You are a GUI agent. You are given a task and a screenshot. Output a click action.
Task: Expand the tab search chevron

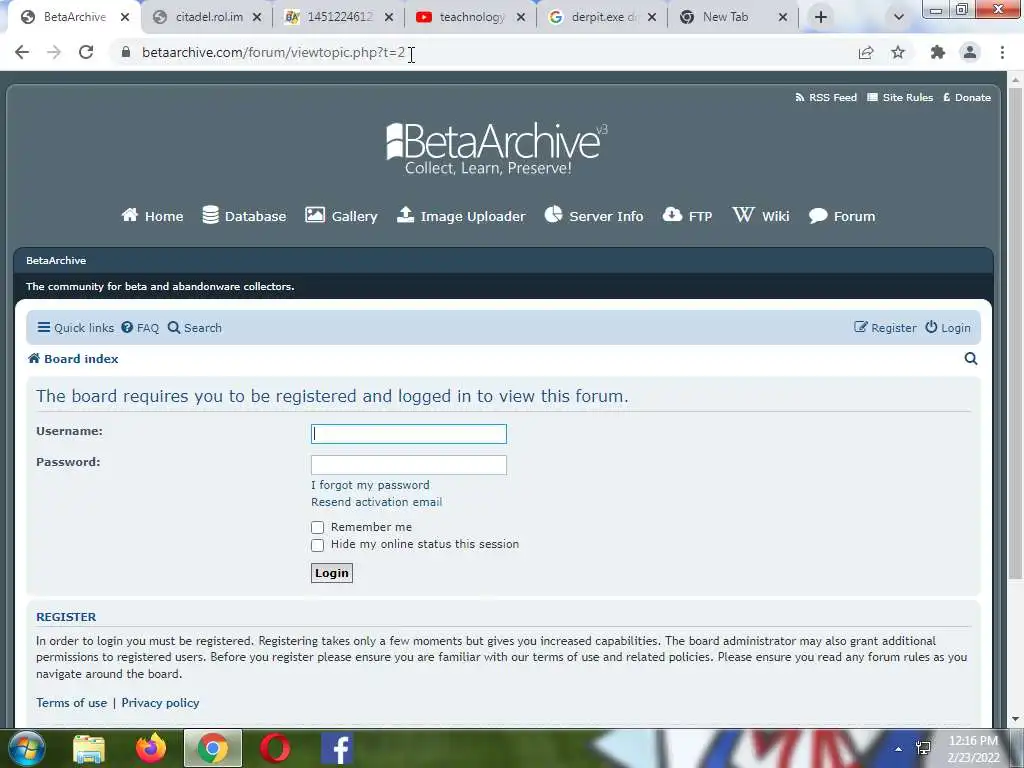pyautogui.click(x=899, y=17)
